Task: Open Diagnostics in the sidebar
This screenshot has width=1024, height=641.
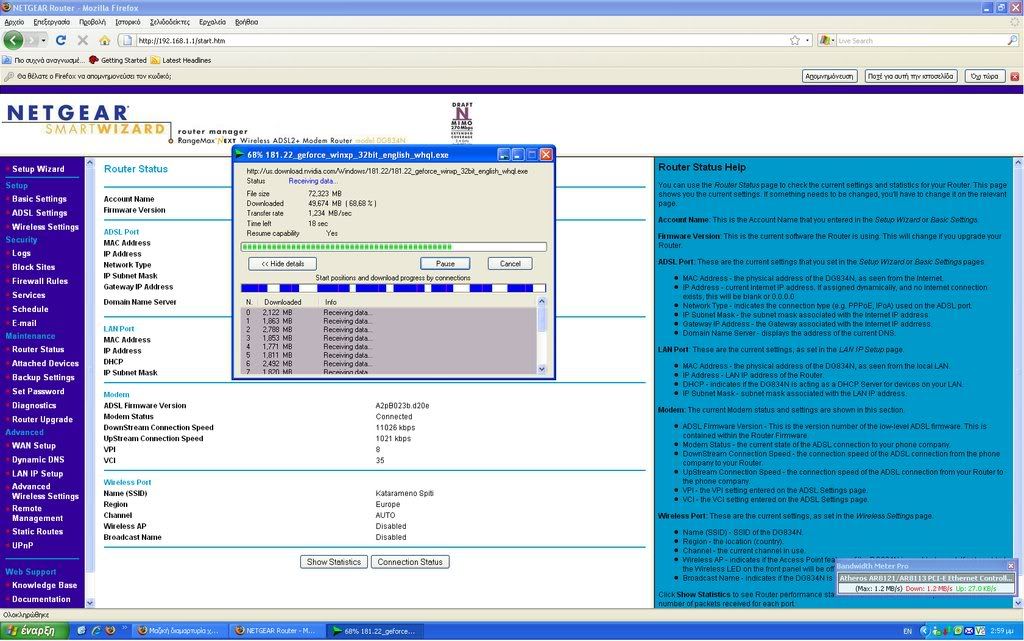Action: (x=34, y=405)
